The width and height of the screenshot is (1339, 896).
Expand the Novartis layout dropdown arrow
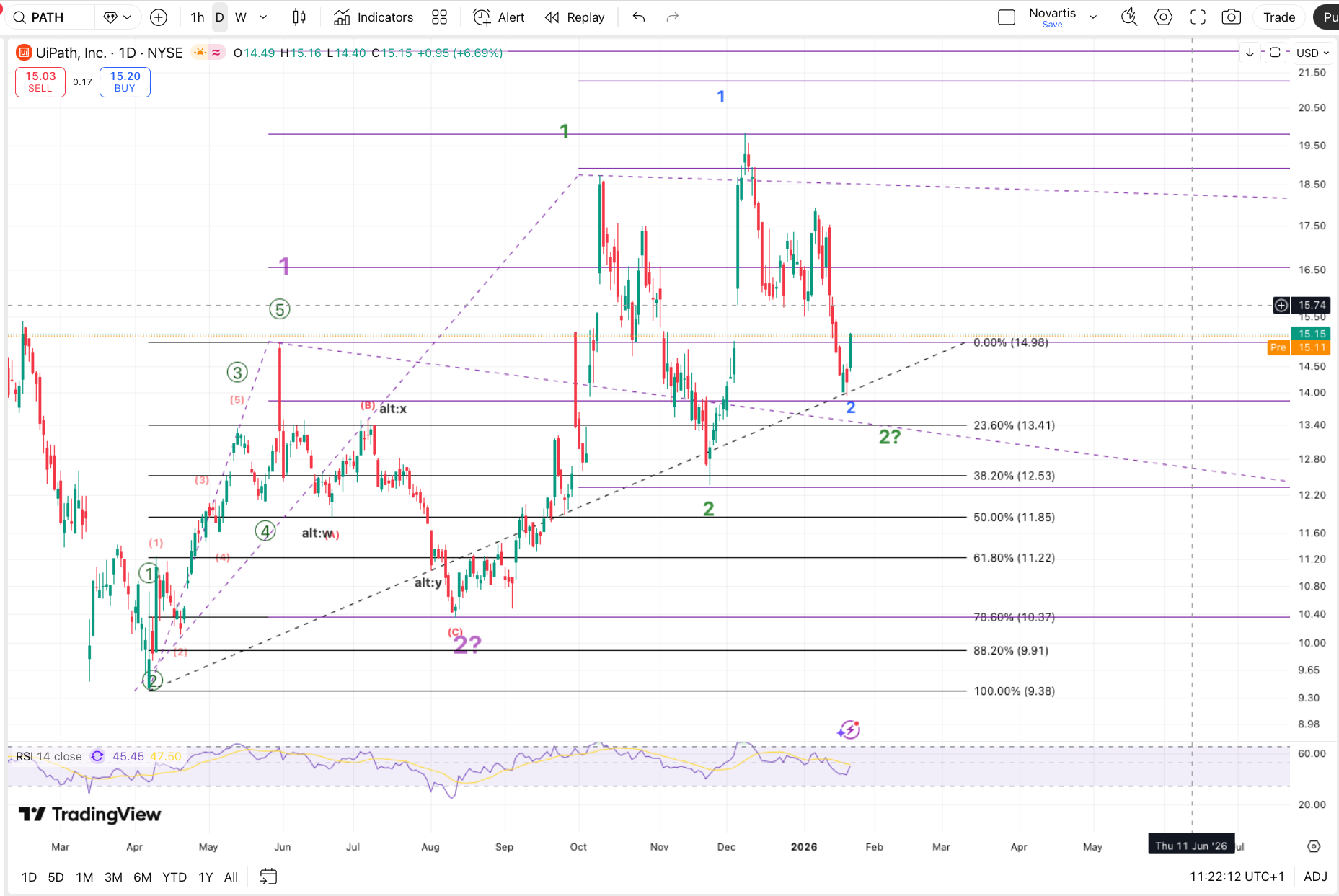coord(1093,17)
